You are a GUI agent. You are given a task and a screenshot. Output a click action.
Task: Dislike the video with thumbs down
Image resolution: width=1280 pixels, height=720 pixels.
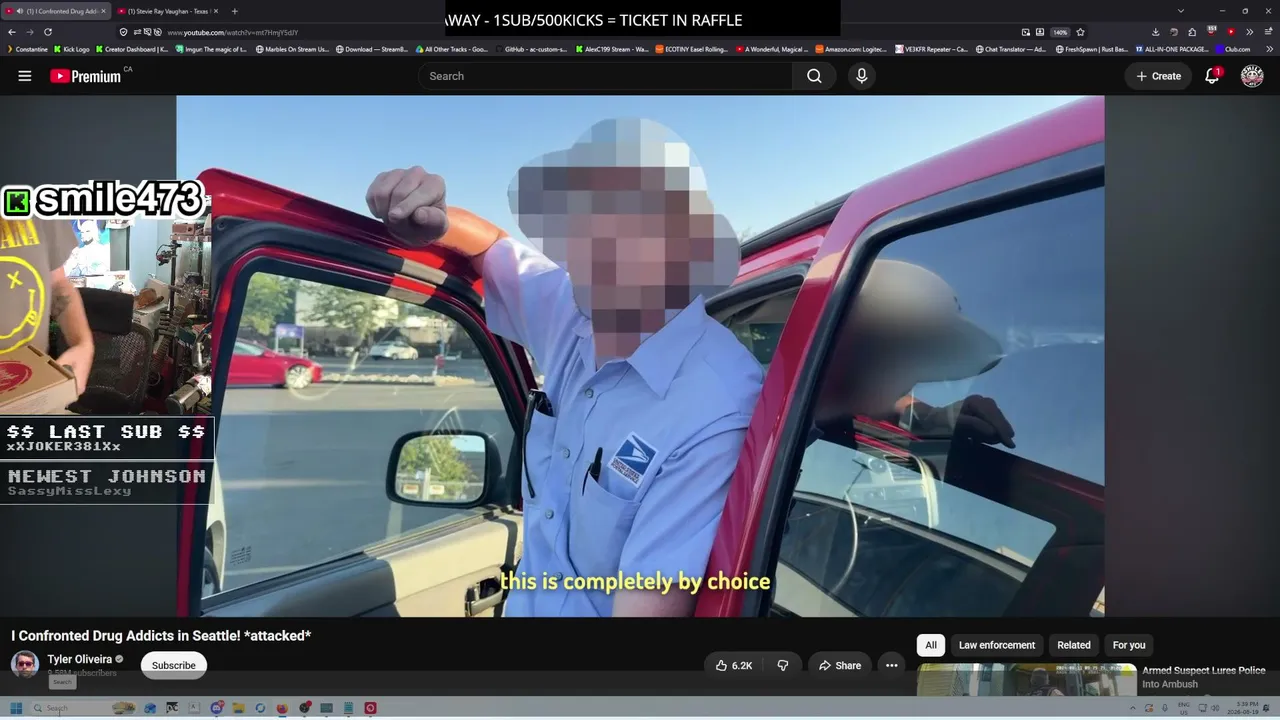click(783, 665)
